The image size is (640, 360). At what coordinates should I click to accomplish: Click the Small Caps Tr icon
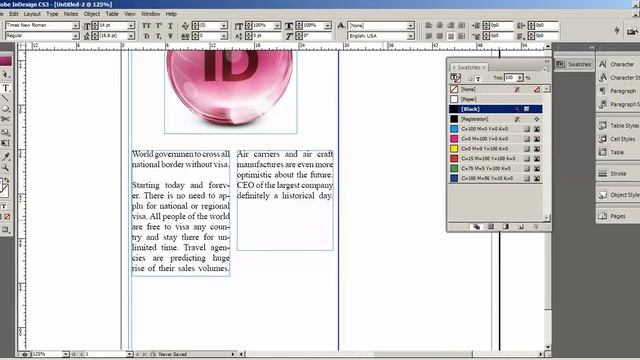click(146, 36)
